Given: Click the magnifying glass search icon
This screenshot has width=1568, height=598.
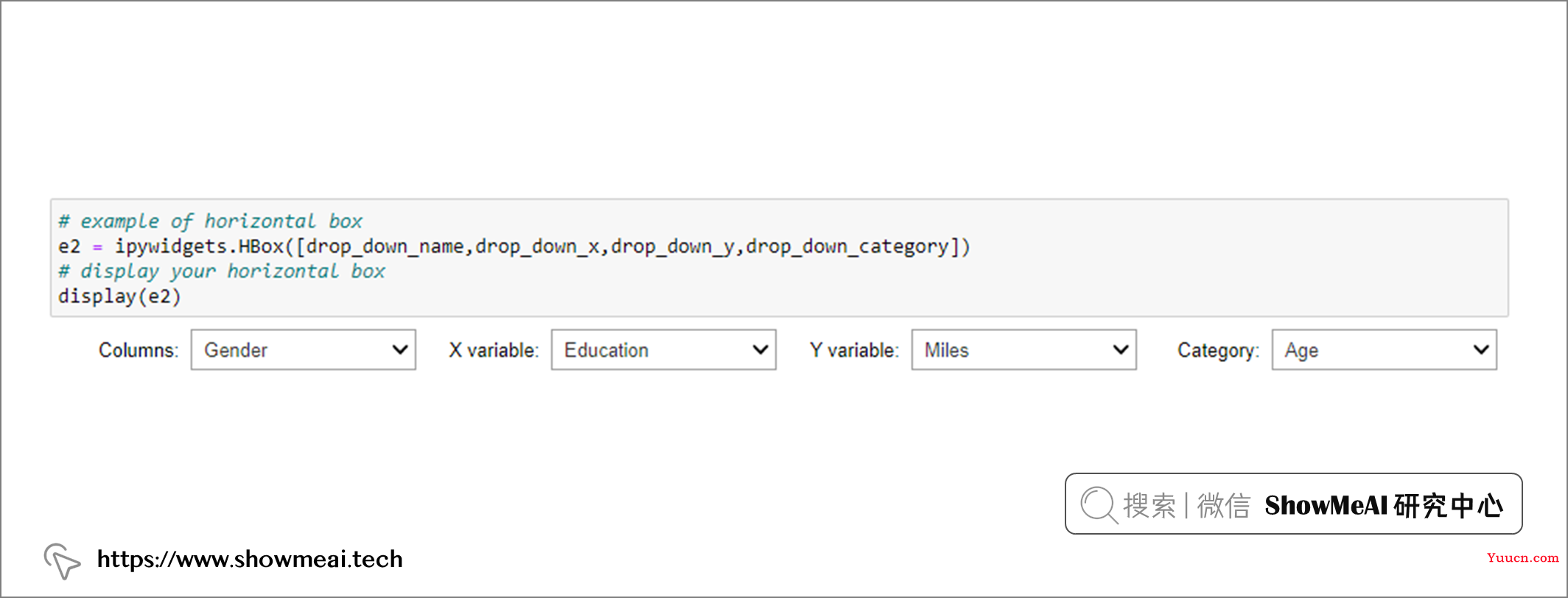Looking at the screenshot, I should click(1099, 505).
